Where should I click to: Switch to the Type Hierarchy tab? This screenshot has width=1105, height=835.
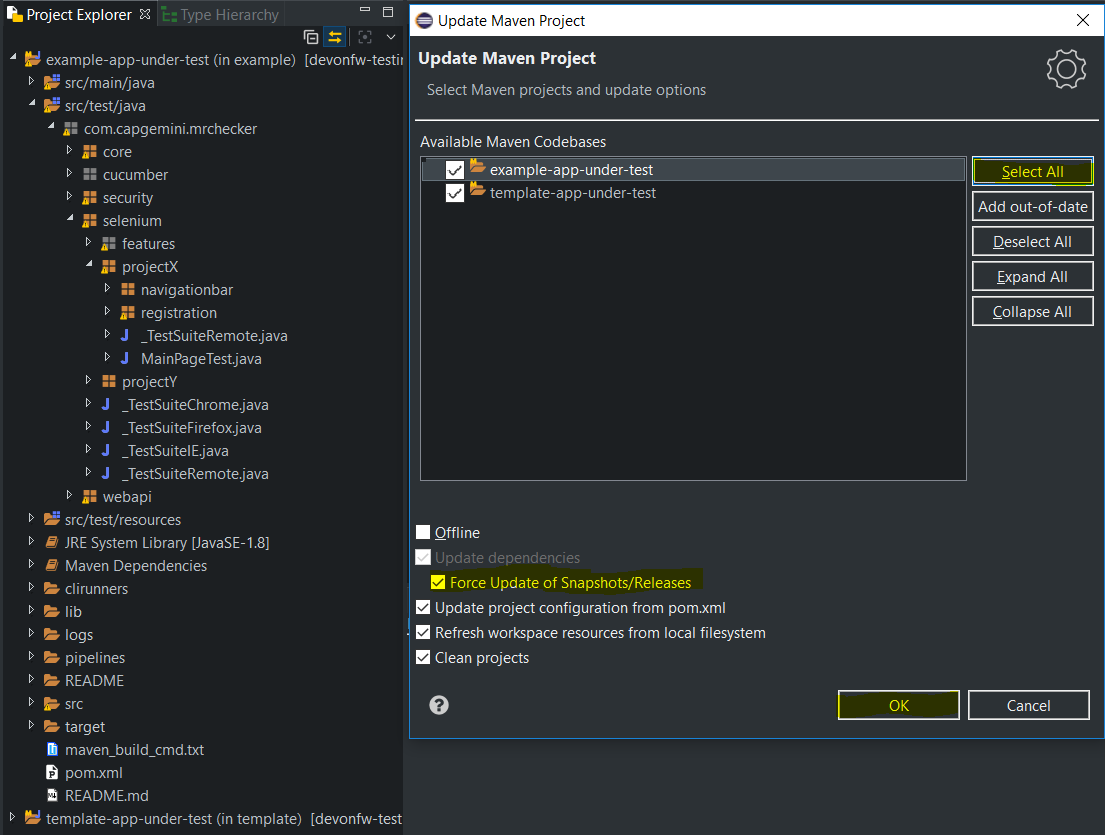pyautogui.click(x=220, y=14)
